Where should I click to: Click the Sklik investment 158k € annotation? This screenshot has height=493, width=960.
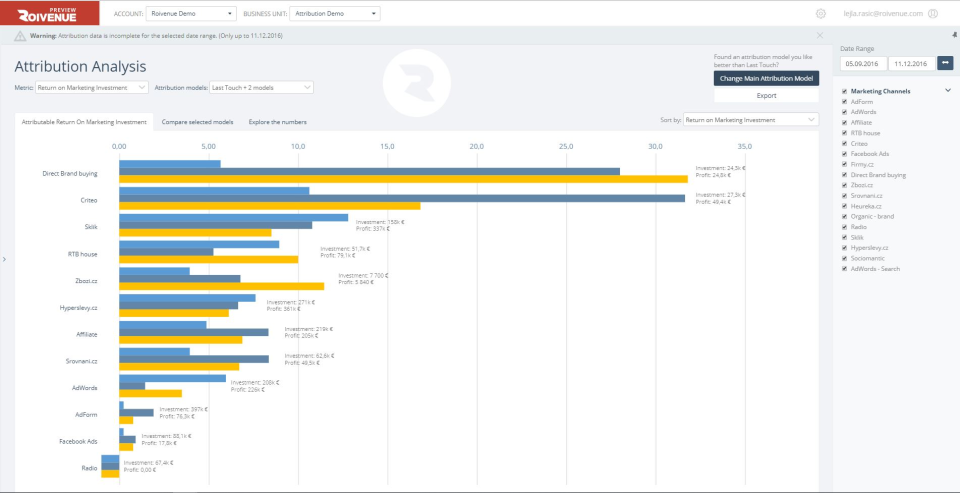[x=380, y=222]
